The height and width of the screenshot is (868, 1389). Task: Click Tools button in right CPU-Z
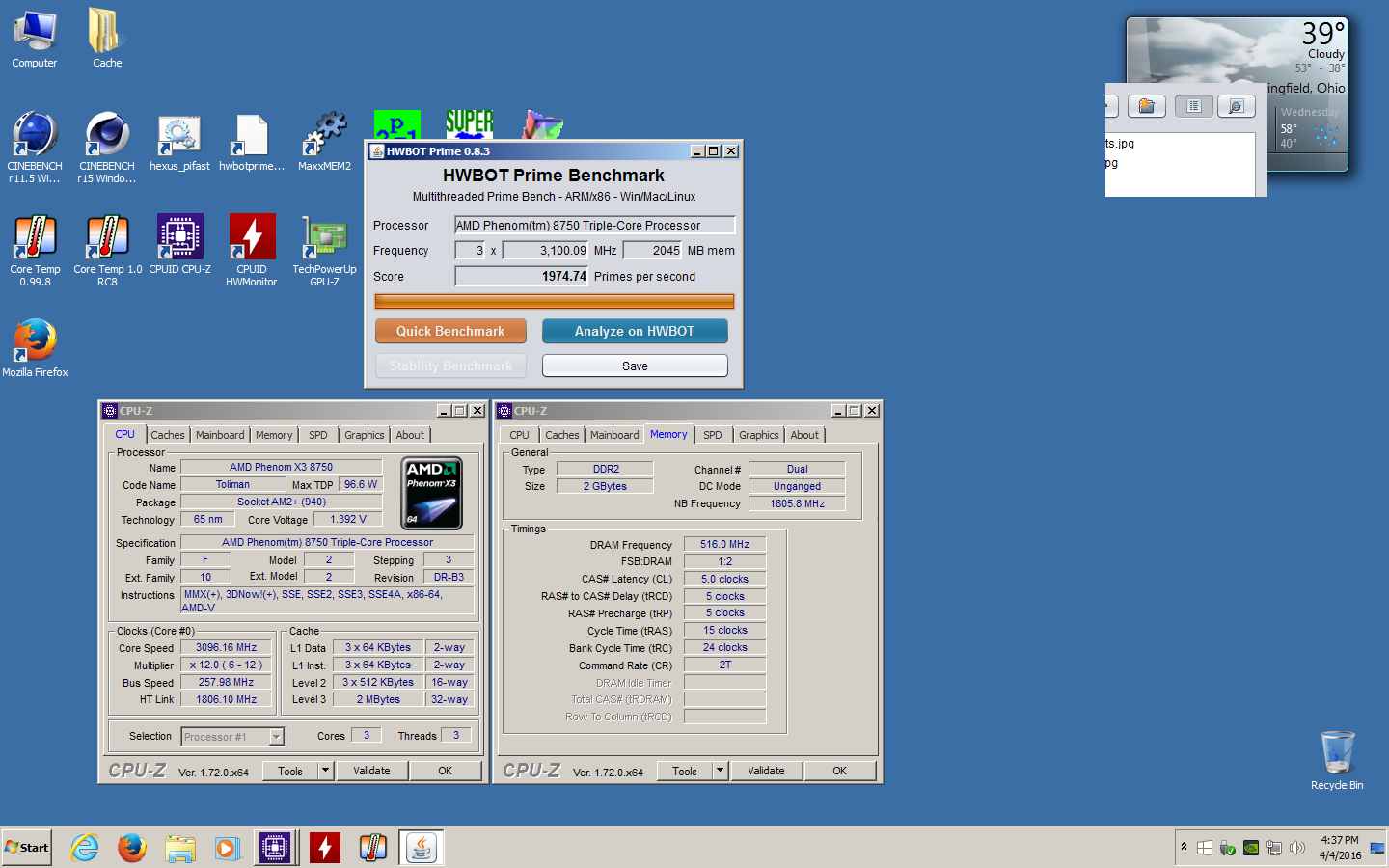(685, 771)
